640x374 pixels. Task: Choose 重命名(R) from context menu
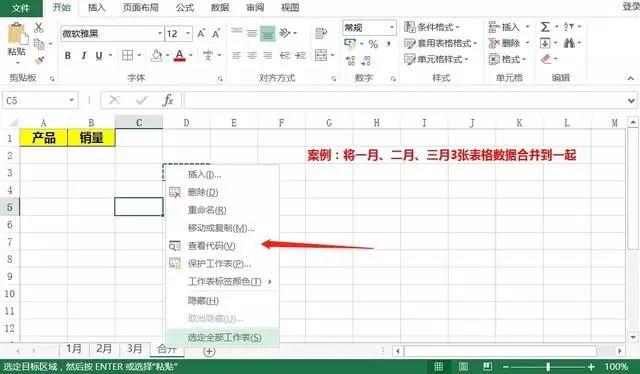pyautogui.click(x=222, y=210)
